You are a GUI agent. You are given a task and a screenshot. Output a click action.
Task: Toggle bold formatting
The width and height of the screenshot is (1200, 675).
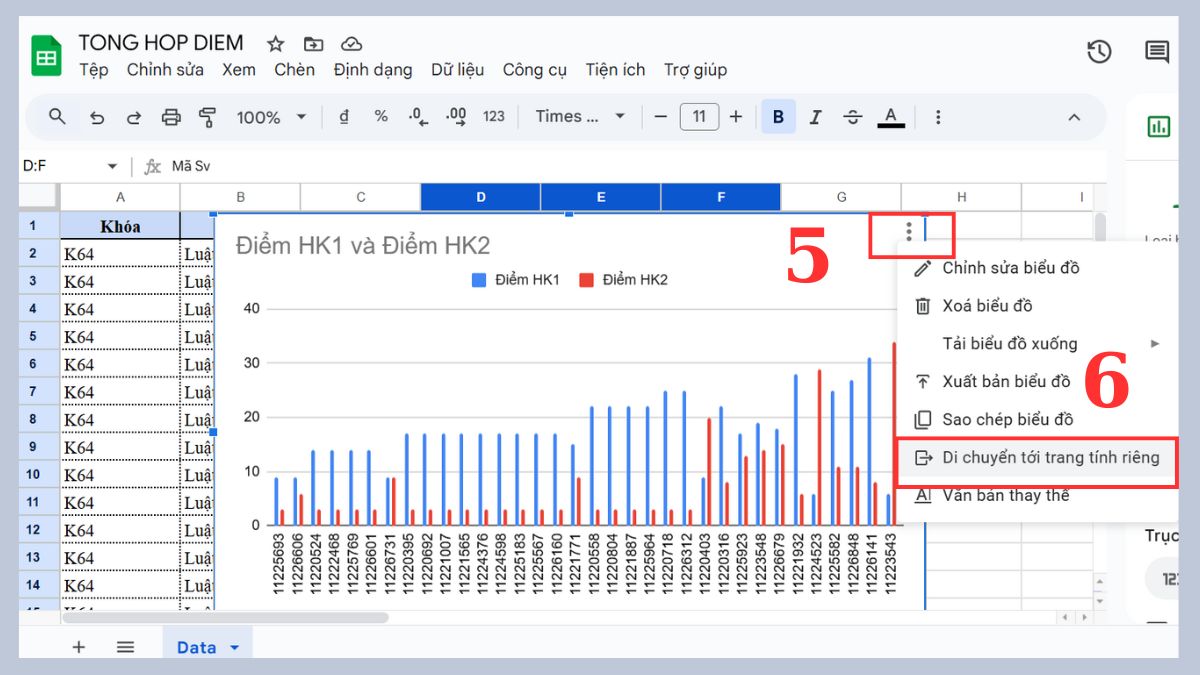click(x=778, y=117)
